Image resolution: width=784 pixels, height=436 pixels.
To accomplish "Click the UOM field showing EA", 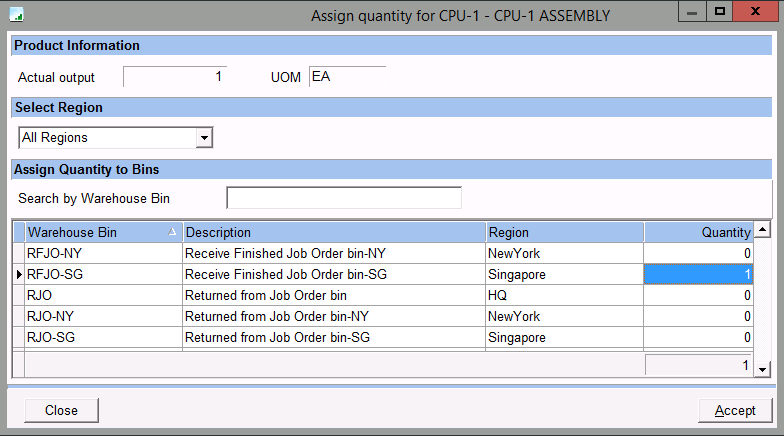I will [346, 77].
